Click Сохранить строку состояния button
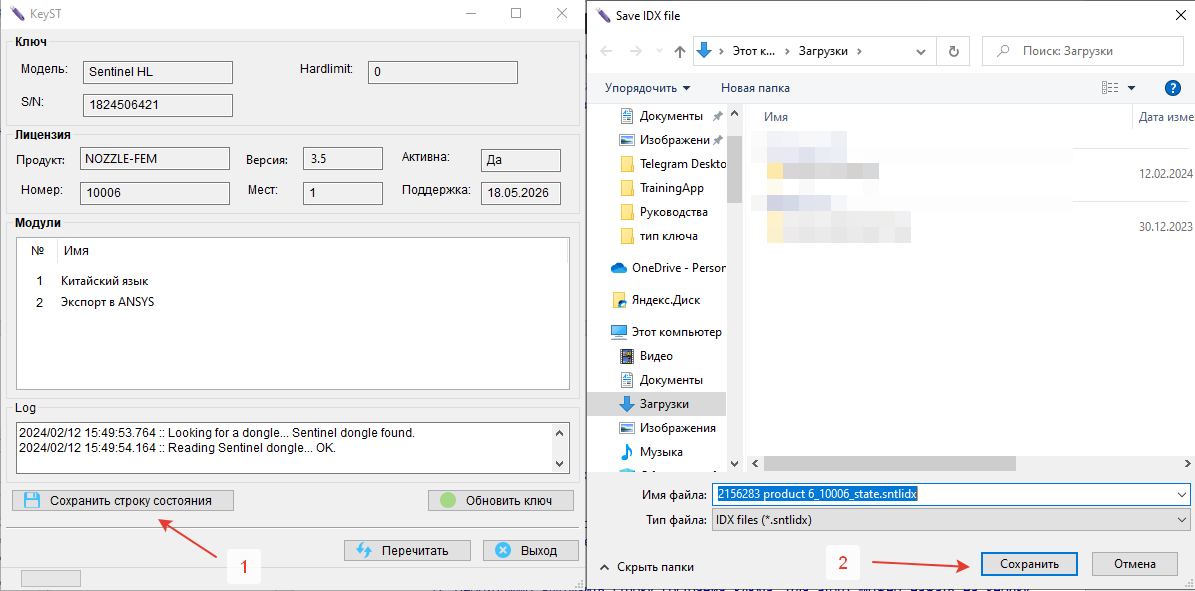Viewport: 1195px width, 591px height. [x=123, y=500]
